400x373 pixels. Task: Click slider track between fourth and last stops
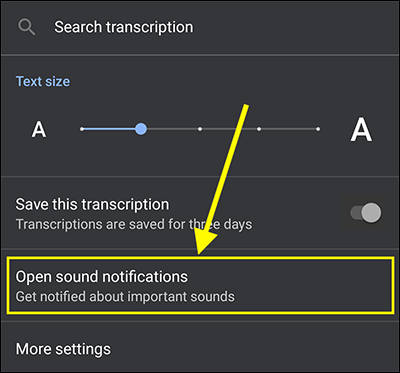coord(289,129)
